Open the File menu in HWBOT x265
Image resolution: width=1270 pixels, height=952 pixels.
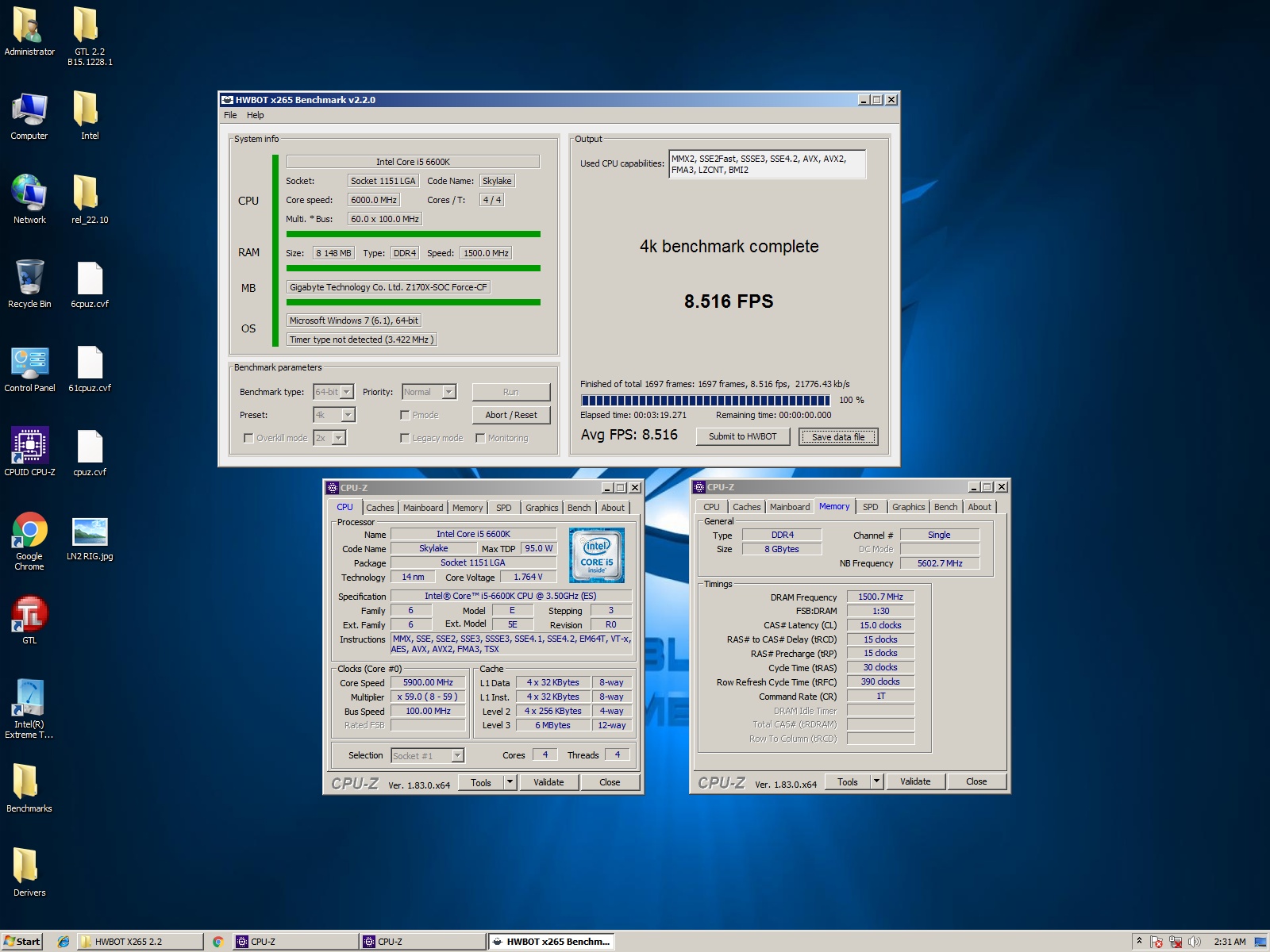pos(230,115)
